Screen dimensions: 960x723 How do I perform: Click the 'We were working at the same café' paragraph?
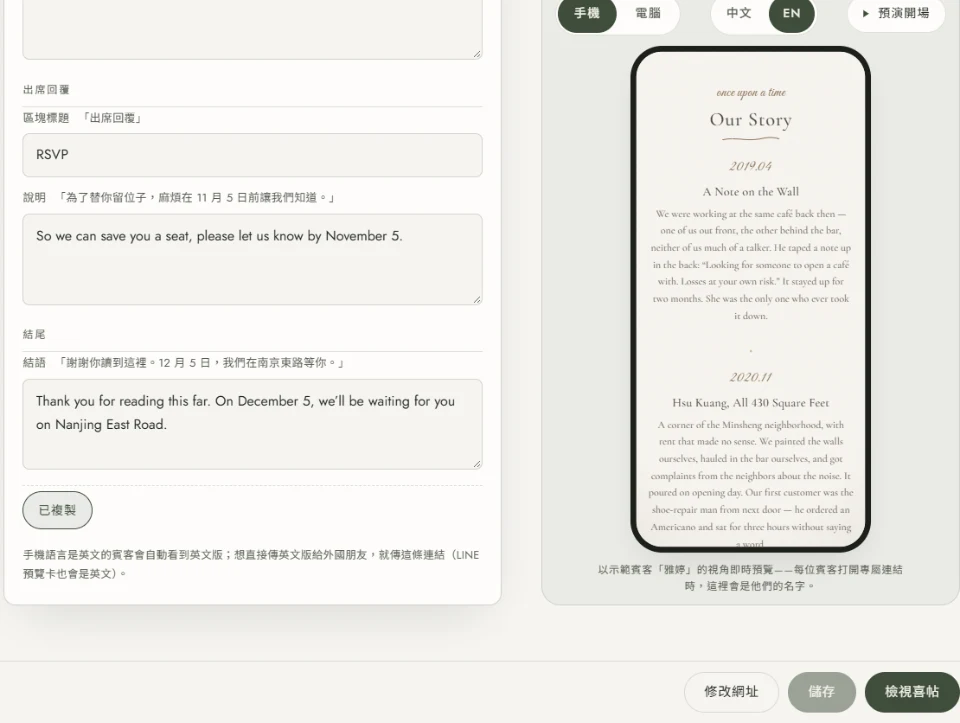[x=751, y=264]
